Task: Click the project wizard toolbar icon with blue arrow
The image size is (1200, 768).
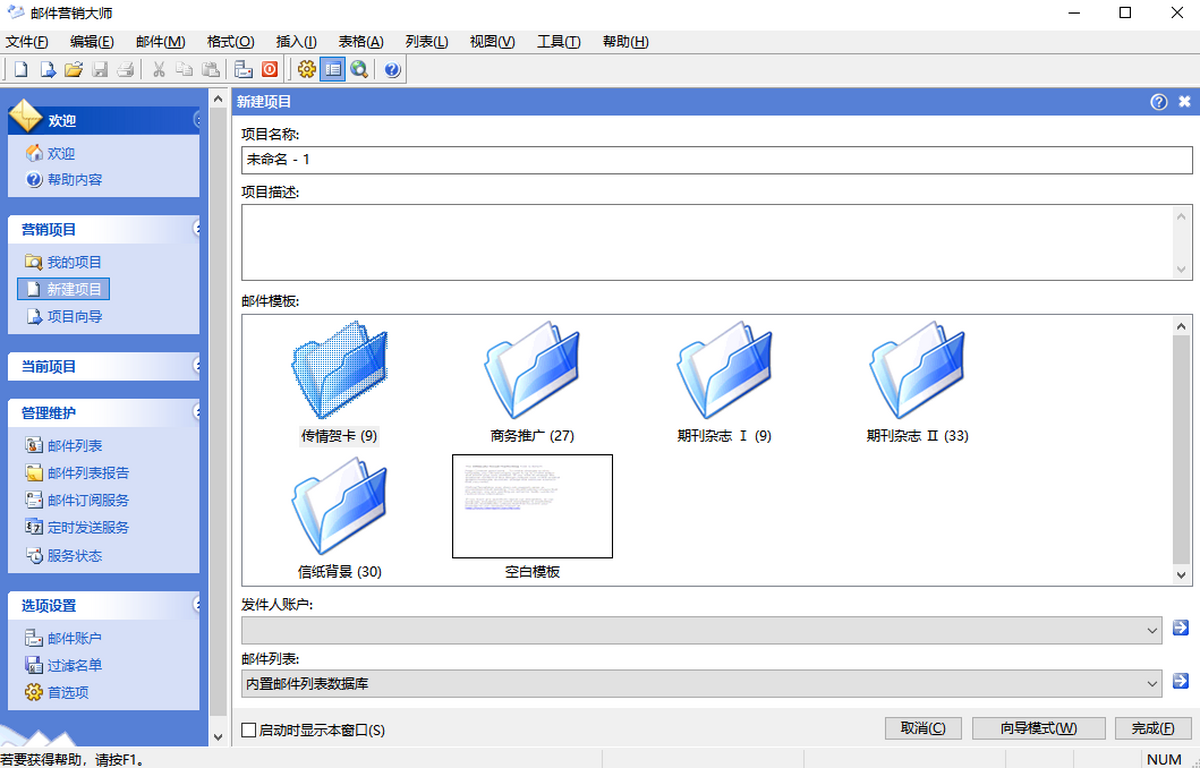Action: (x=47, y=70)
